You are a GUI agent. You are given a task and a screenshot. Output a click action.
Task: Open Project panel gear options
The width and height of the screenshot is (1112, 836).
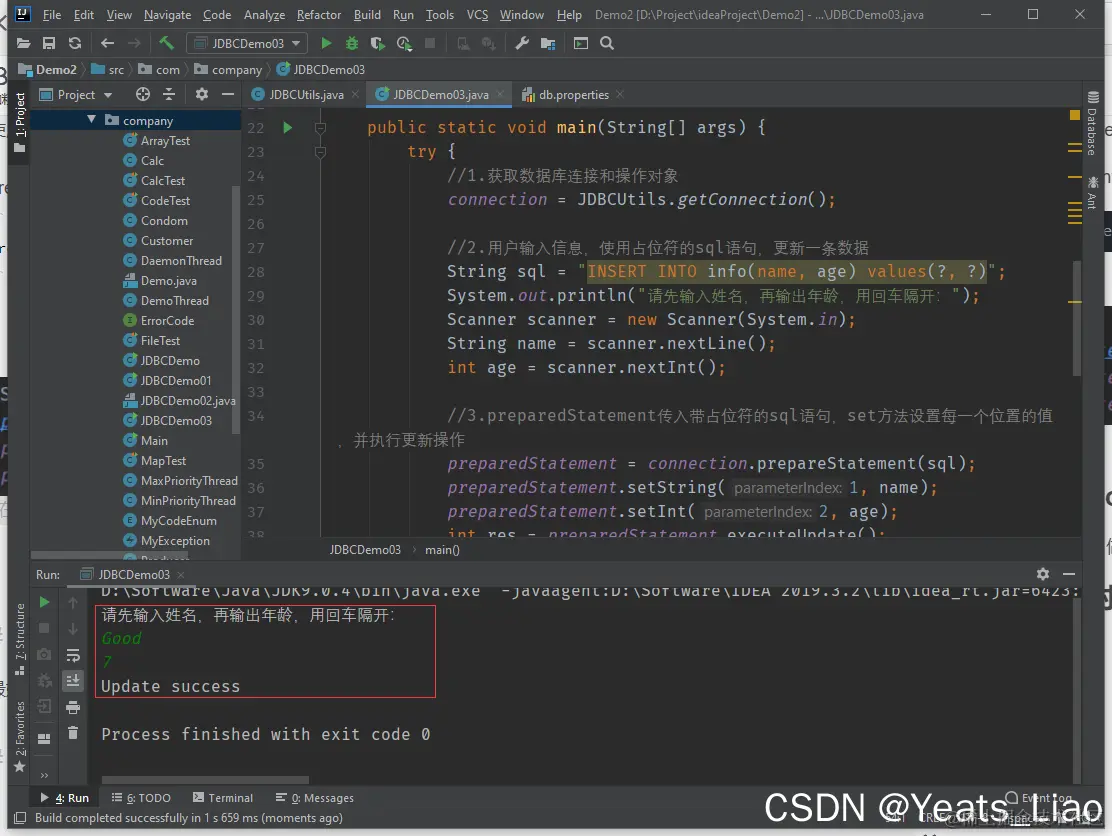[202, 94]
